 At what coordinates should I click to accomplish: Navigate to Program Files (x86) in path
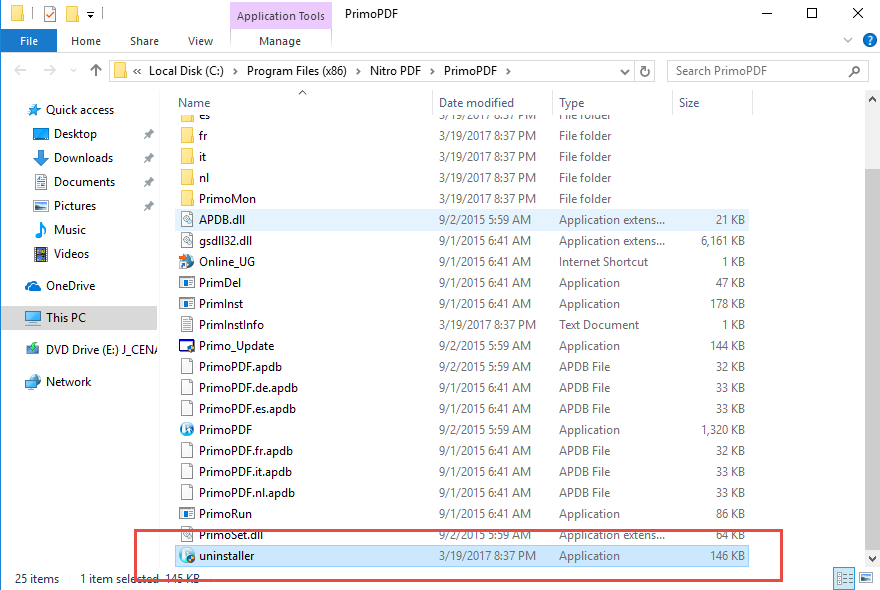pos(296,71)
